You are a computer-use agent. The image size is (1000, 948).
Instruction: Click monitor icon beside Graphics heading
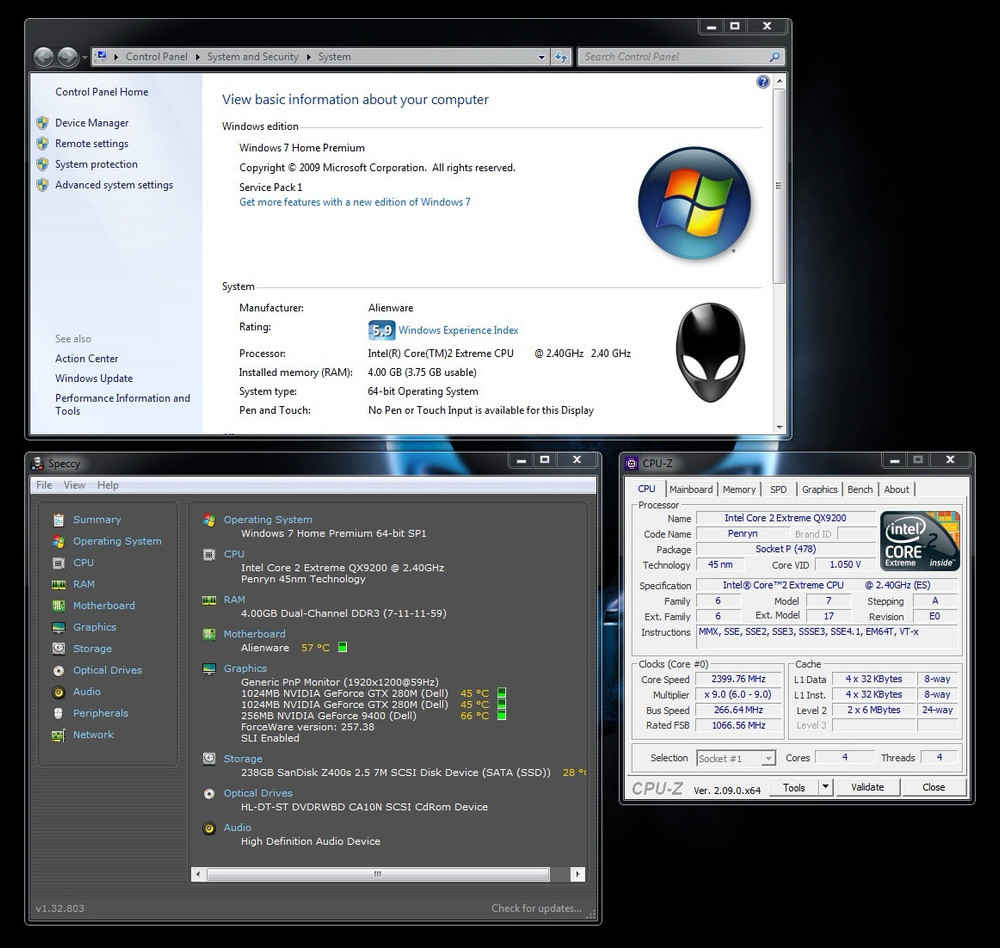[x=209, y=669]
